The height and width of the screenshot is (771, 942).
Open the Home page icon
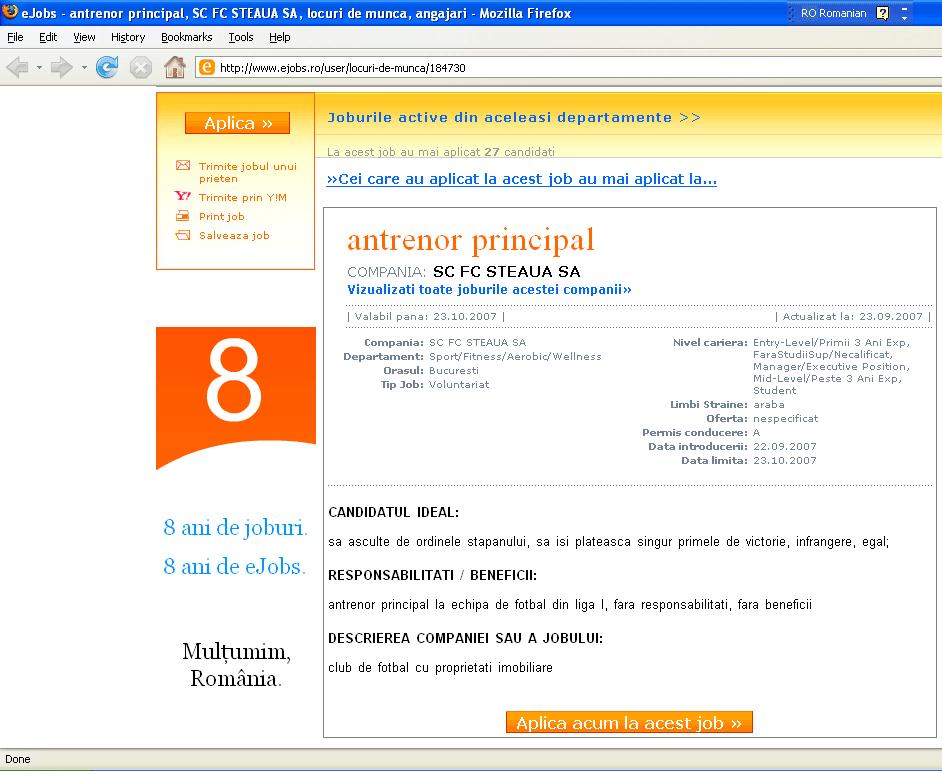175,67
